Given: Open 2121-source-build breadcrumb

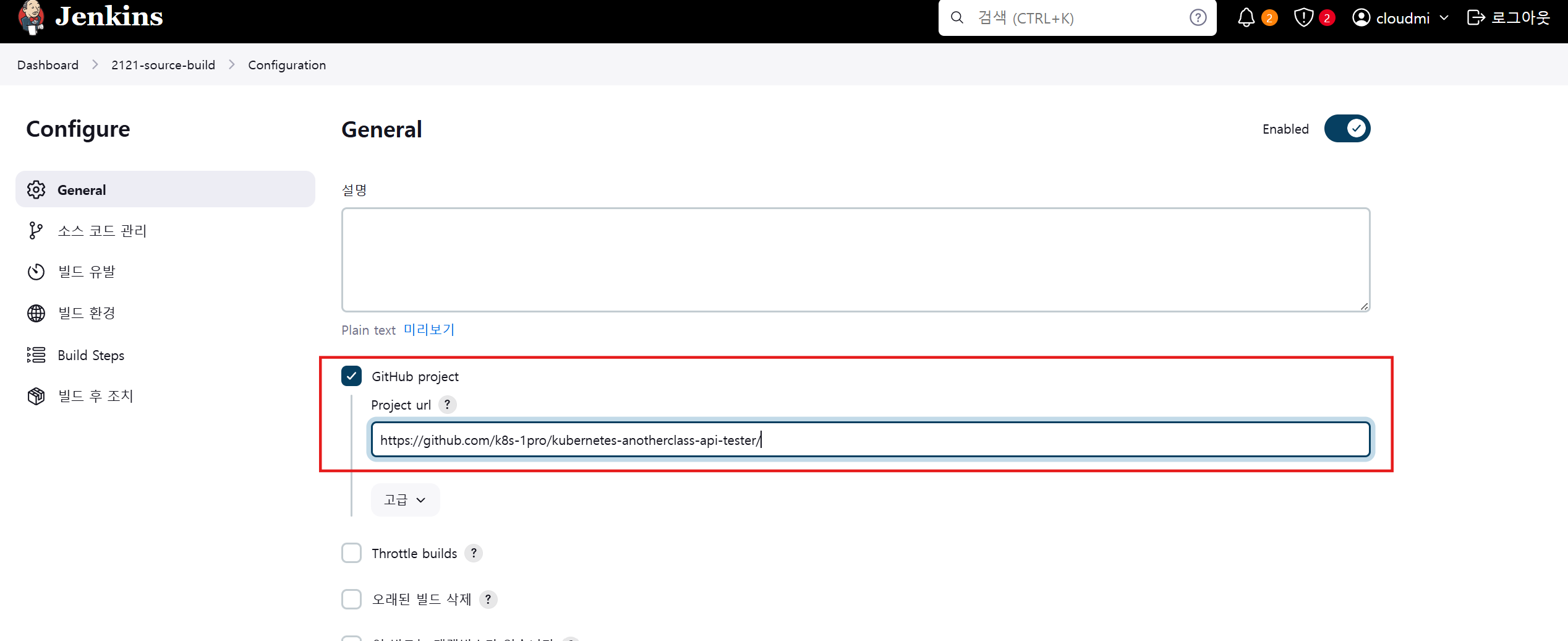Looking at the screenshot, I should pyautogui.click(x=163, y=65).
